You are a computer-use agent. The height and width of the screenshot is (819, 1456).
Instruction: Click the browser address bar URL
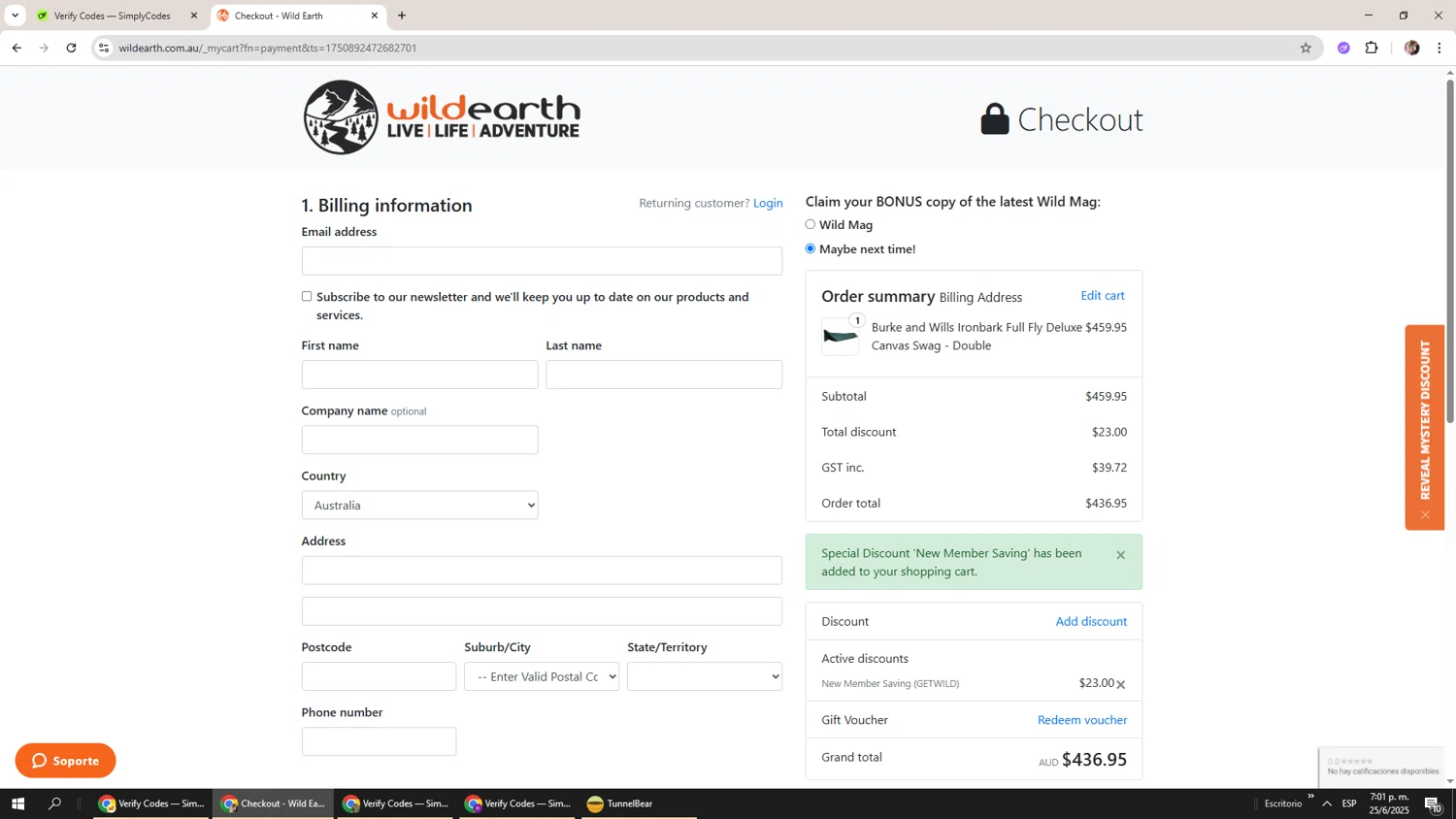(x=268, y=48)
